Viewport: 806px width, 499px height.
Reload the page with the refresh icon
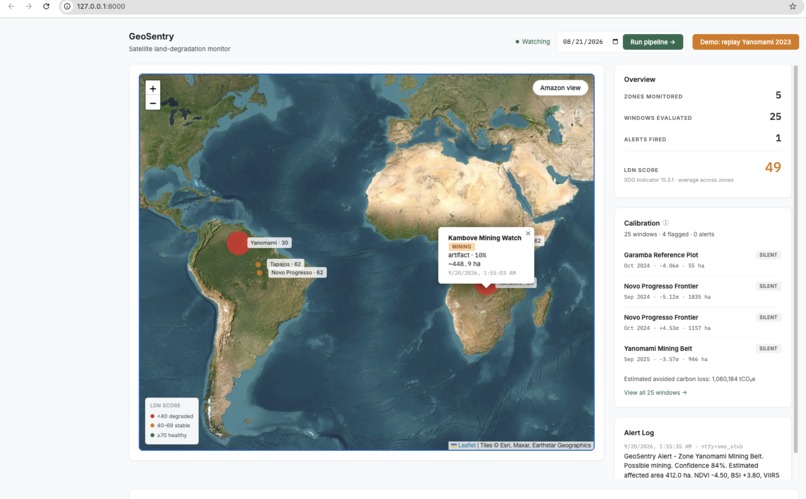pyautogui.click(x=46, y=6)
